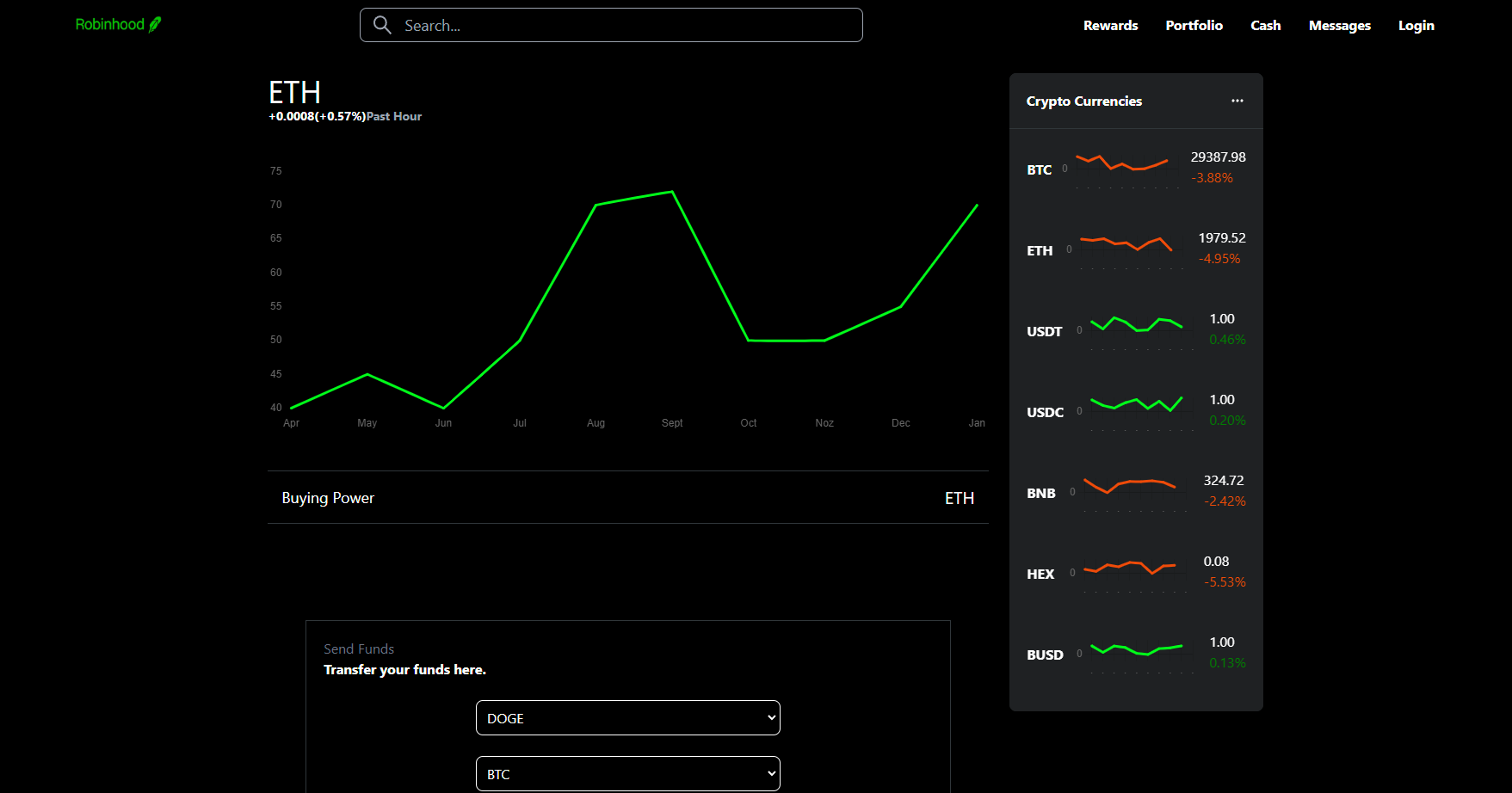Go to the Cash page
This screenshot has width=1512, height=793.
coord(1265,26)
